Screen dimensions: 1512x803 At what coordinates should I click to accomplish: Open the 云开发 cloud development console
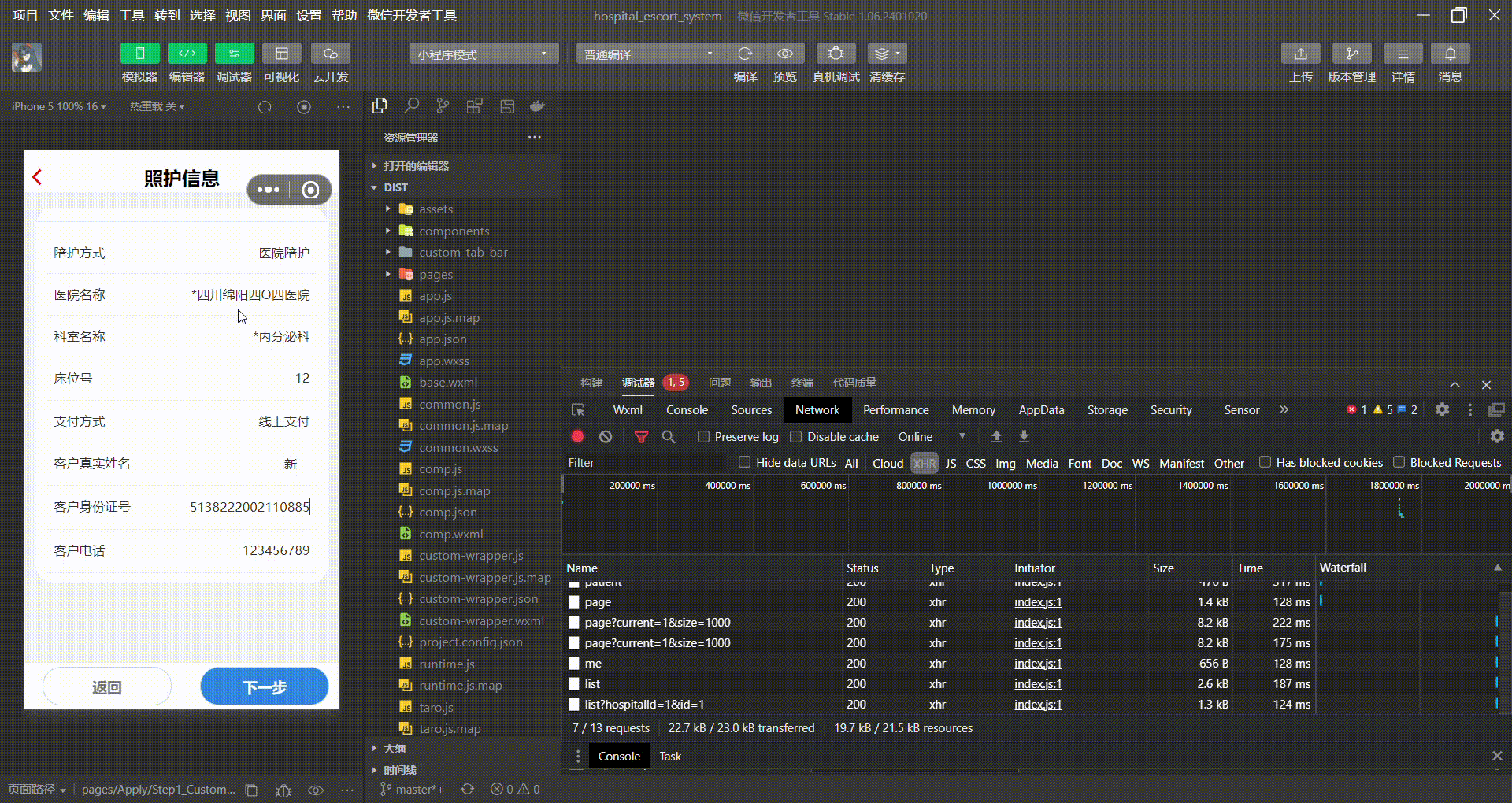[x=330, y=54]
